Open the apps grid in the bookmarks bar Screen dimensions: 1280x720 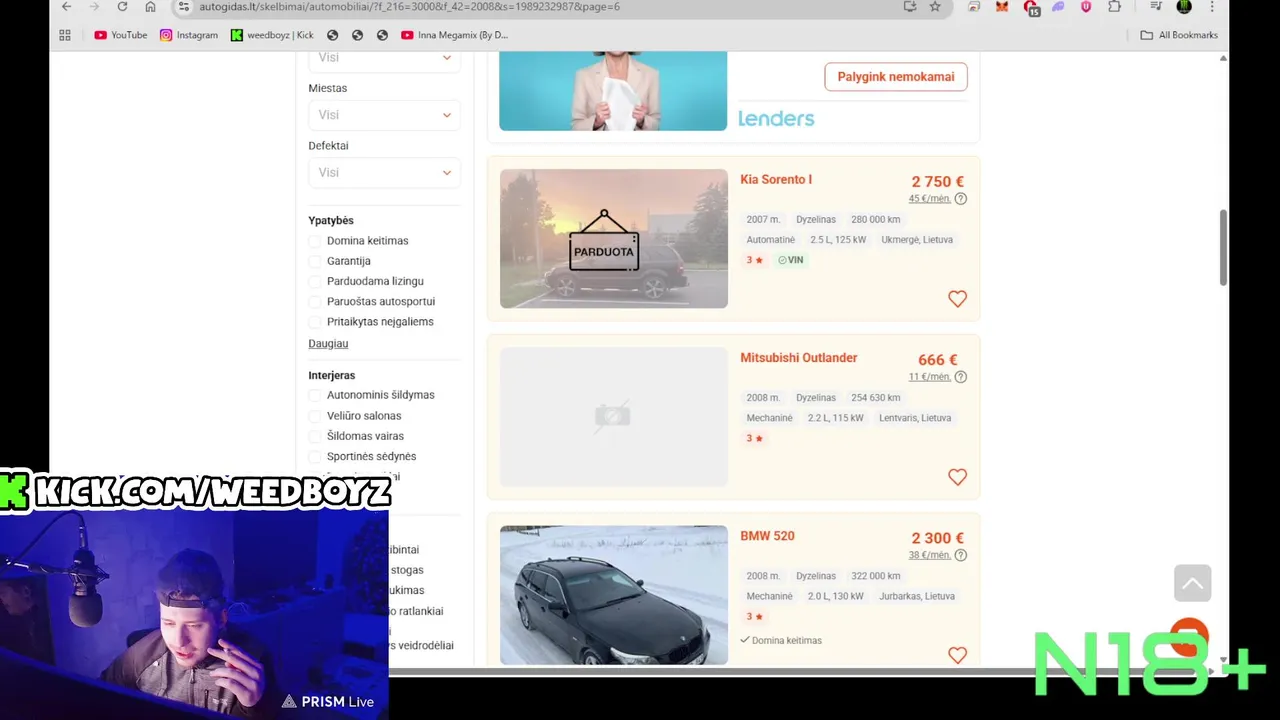coord(65,35)
